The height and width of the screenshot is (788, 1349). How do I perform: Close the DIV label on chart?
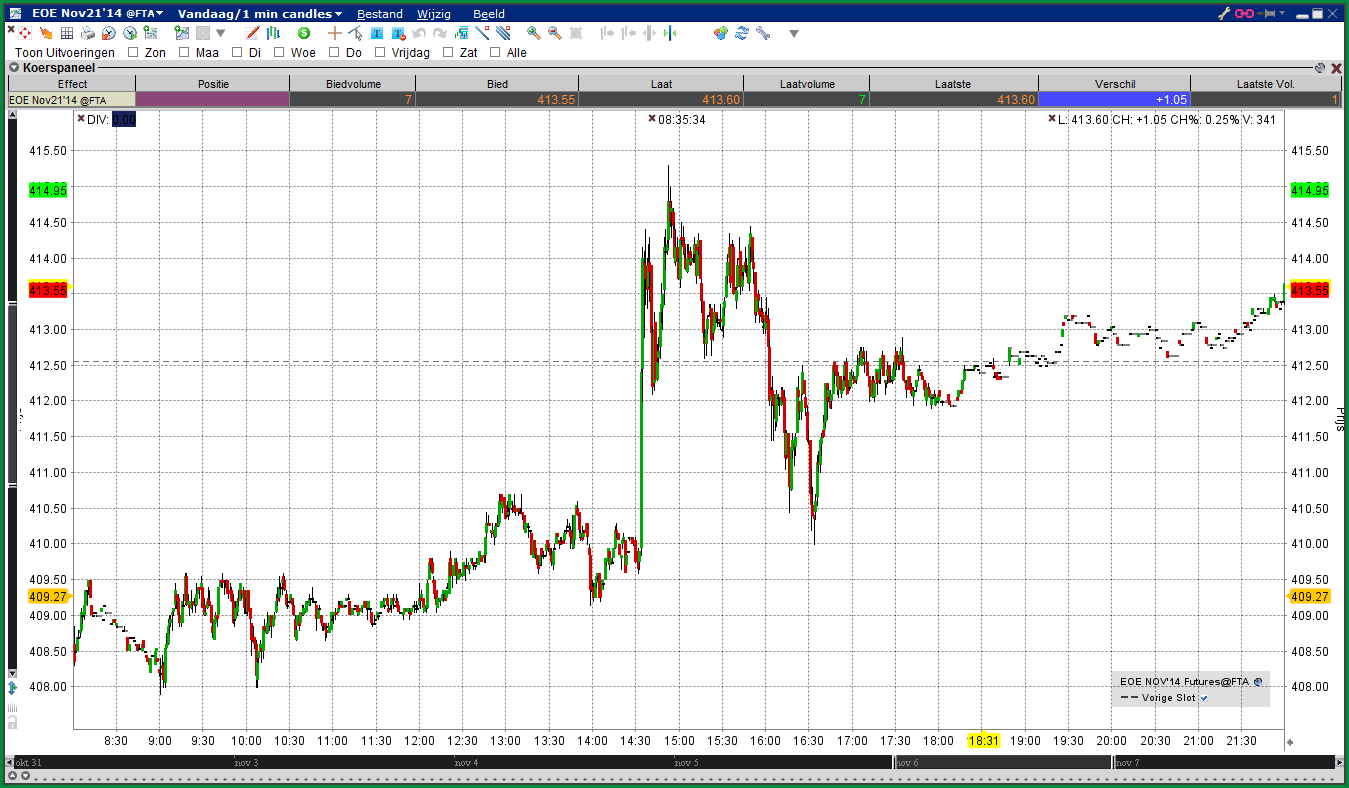(x=80, y=119)
